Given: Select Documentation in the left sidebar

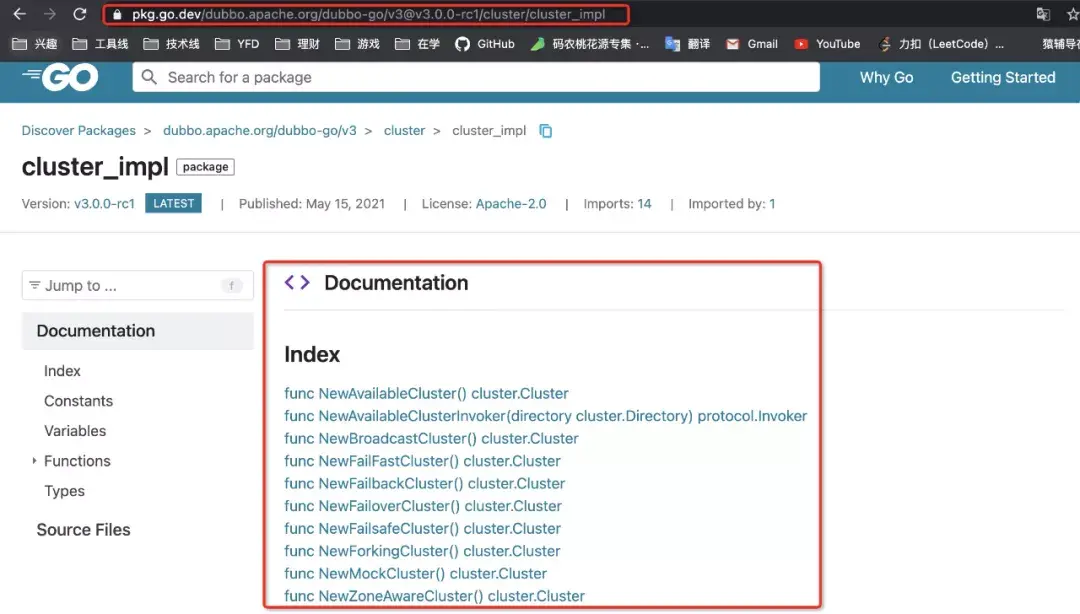Looking at the screenshot, I should [x=138, y=331].
